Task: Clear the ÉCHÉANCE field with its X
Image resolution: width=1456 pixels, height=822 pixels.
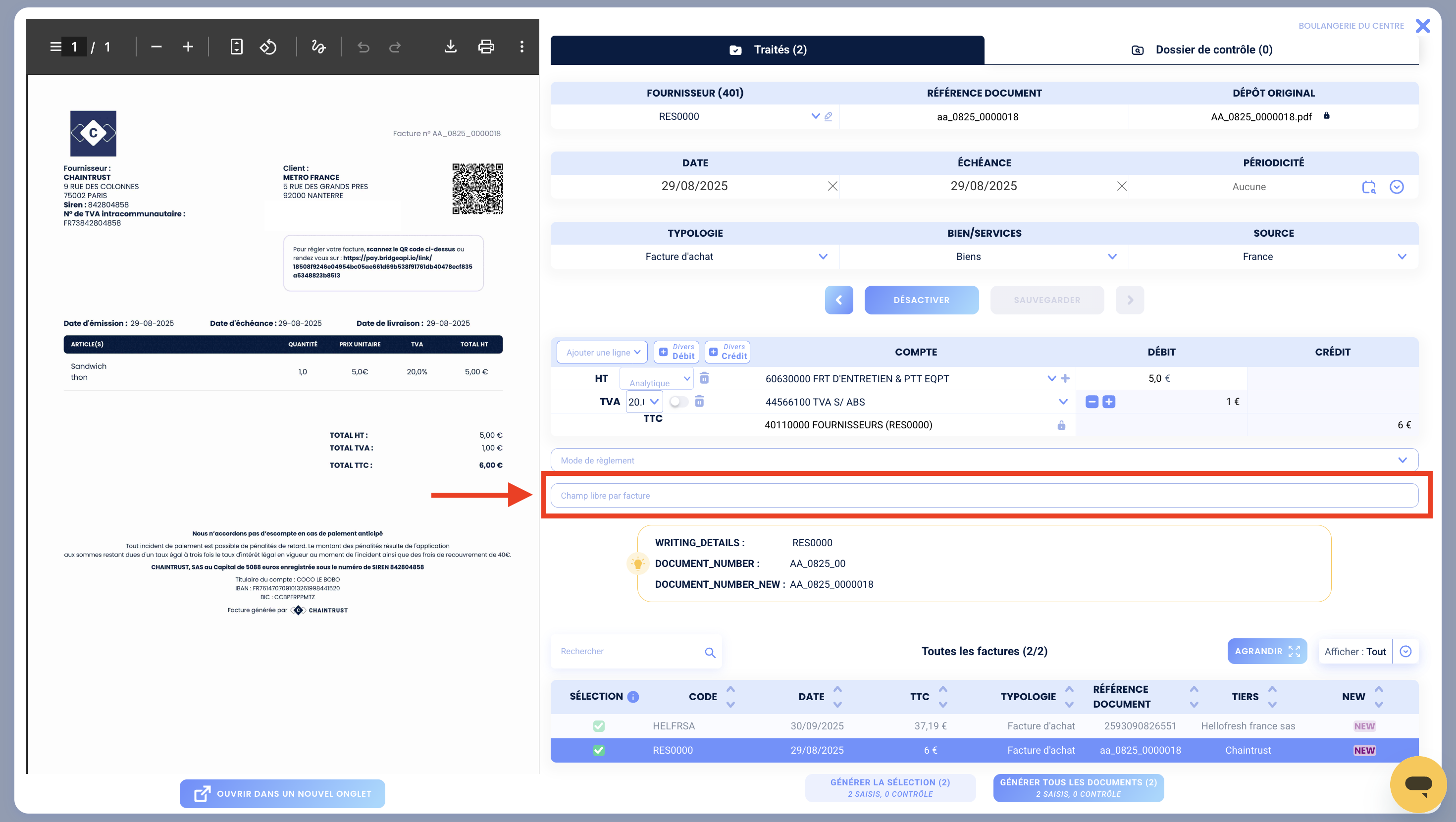Action: pyautogui.click(x=1122, y=186)
